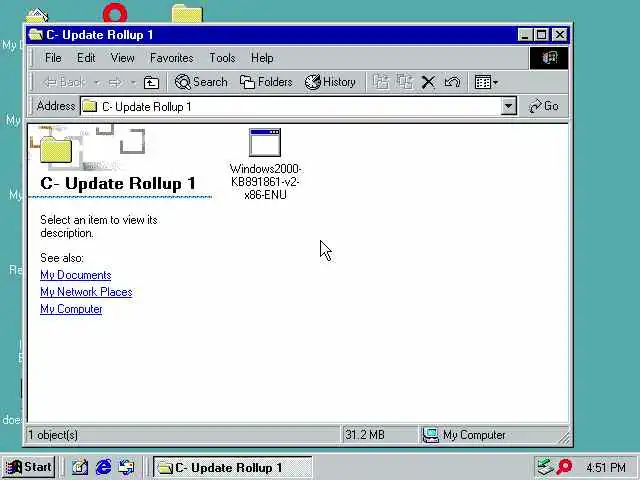Open the Search pane

coord(201,82)
